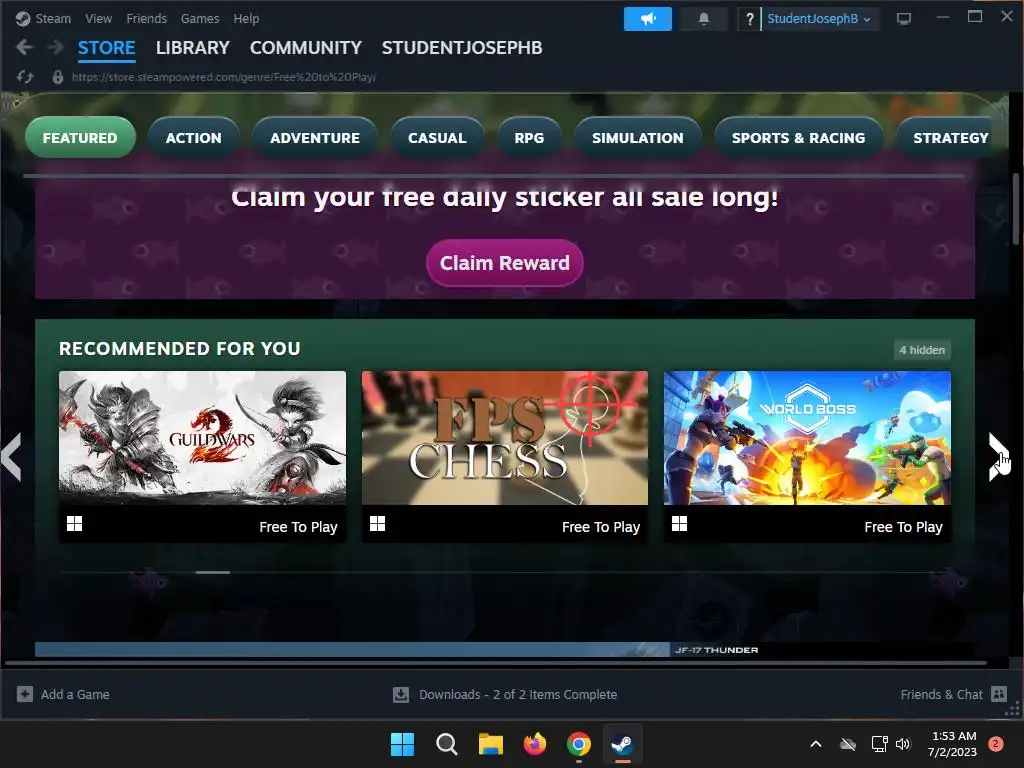The image size is (1024, 768).
Task: Open File Explorer from taskbar
Action: 490,744
